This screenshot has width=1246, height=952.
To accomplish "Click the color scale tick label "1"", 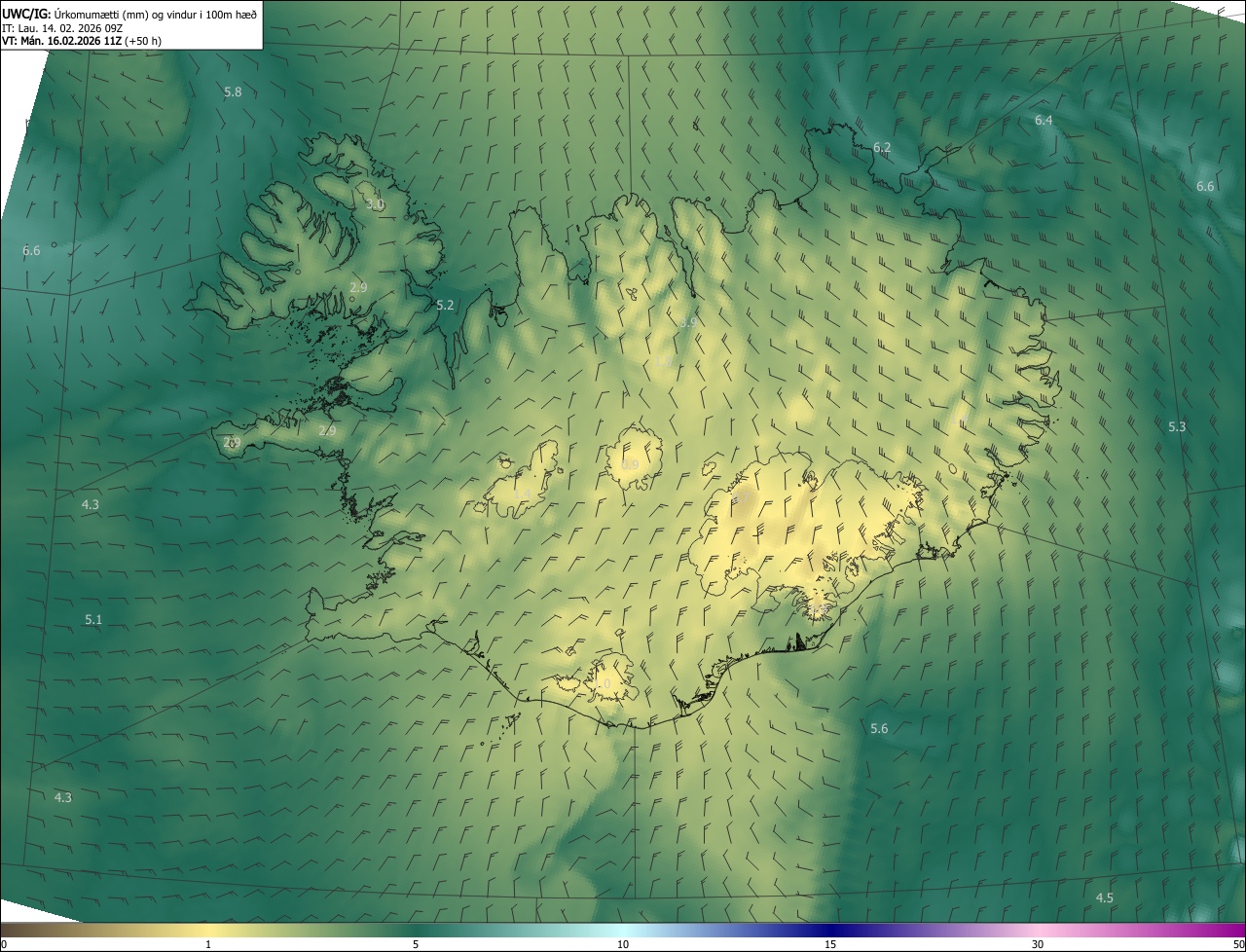I will (x=208, y=944).
